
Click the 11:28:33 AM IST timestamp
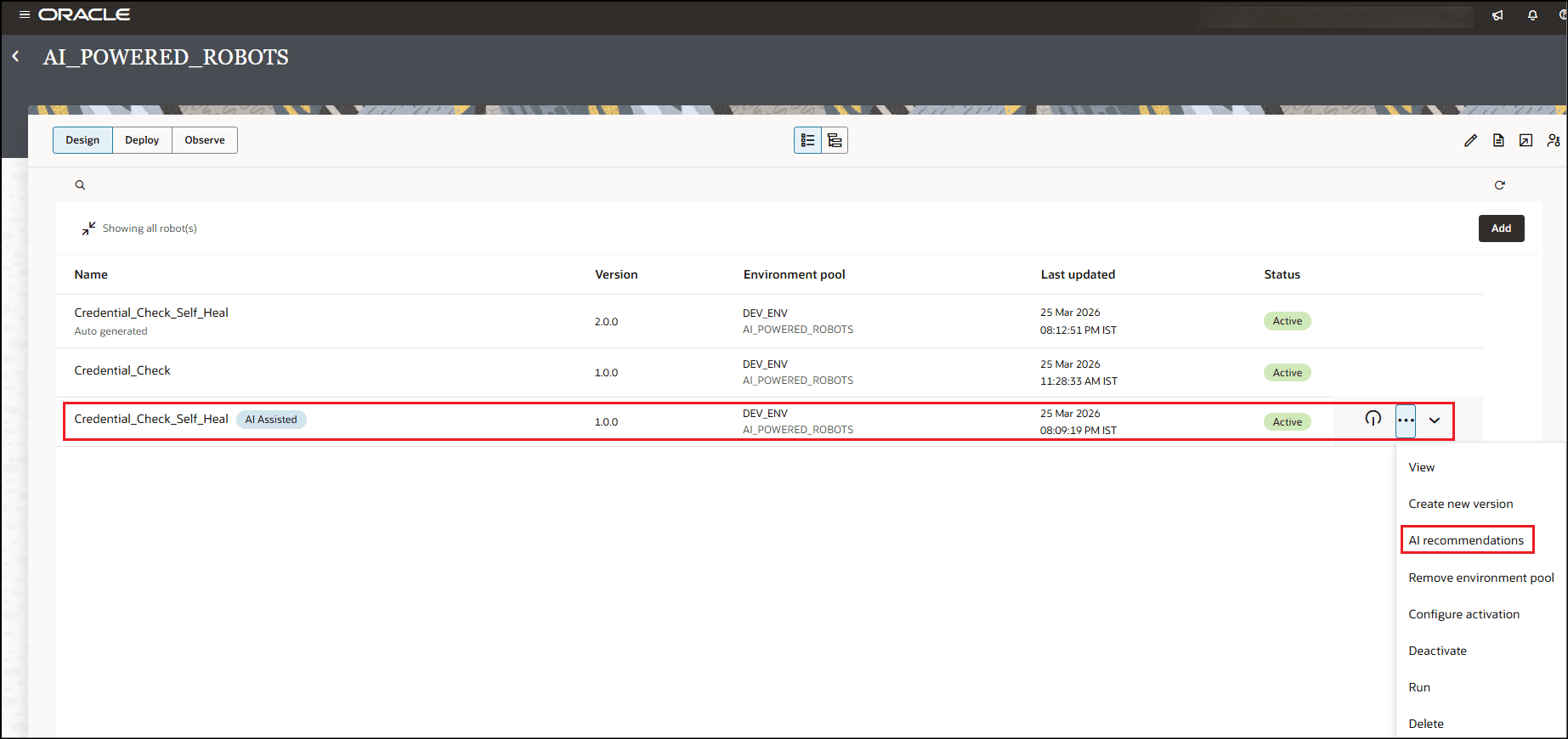(1078, 381)
